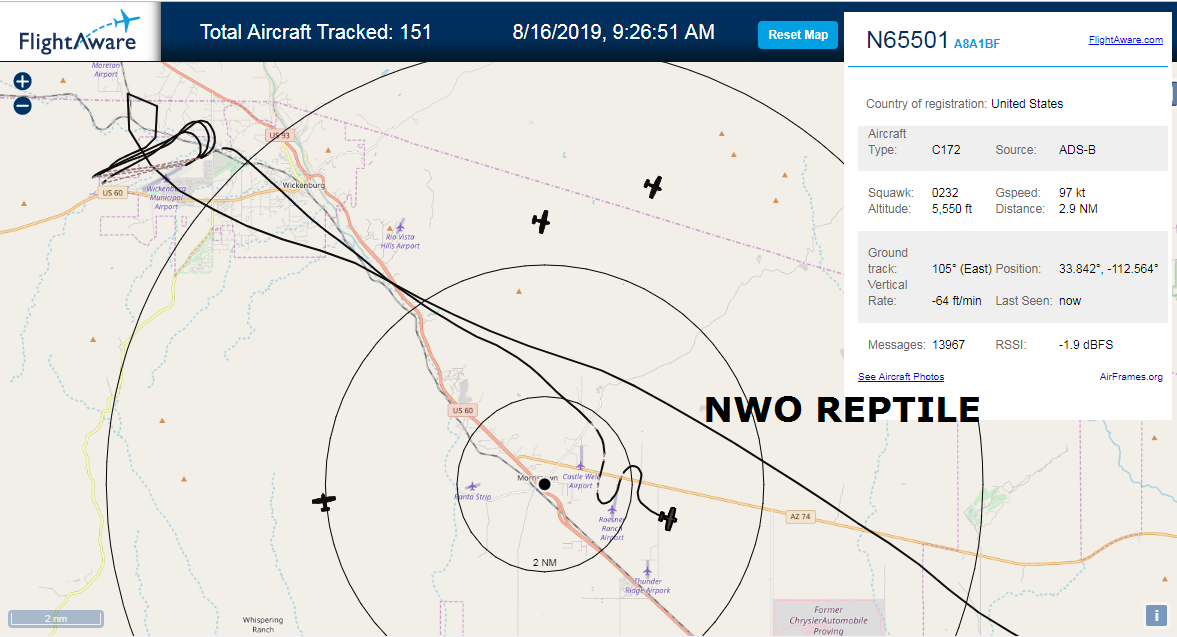Click the Santa Strip airport marker
Screen dimensions: 1177x637
click(471, 487)
